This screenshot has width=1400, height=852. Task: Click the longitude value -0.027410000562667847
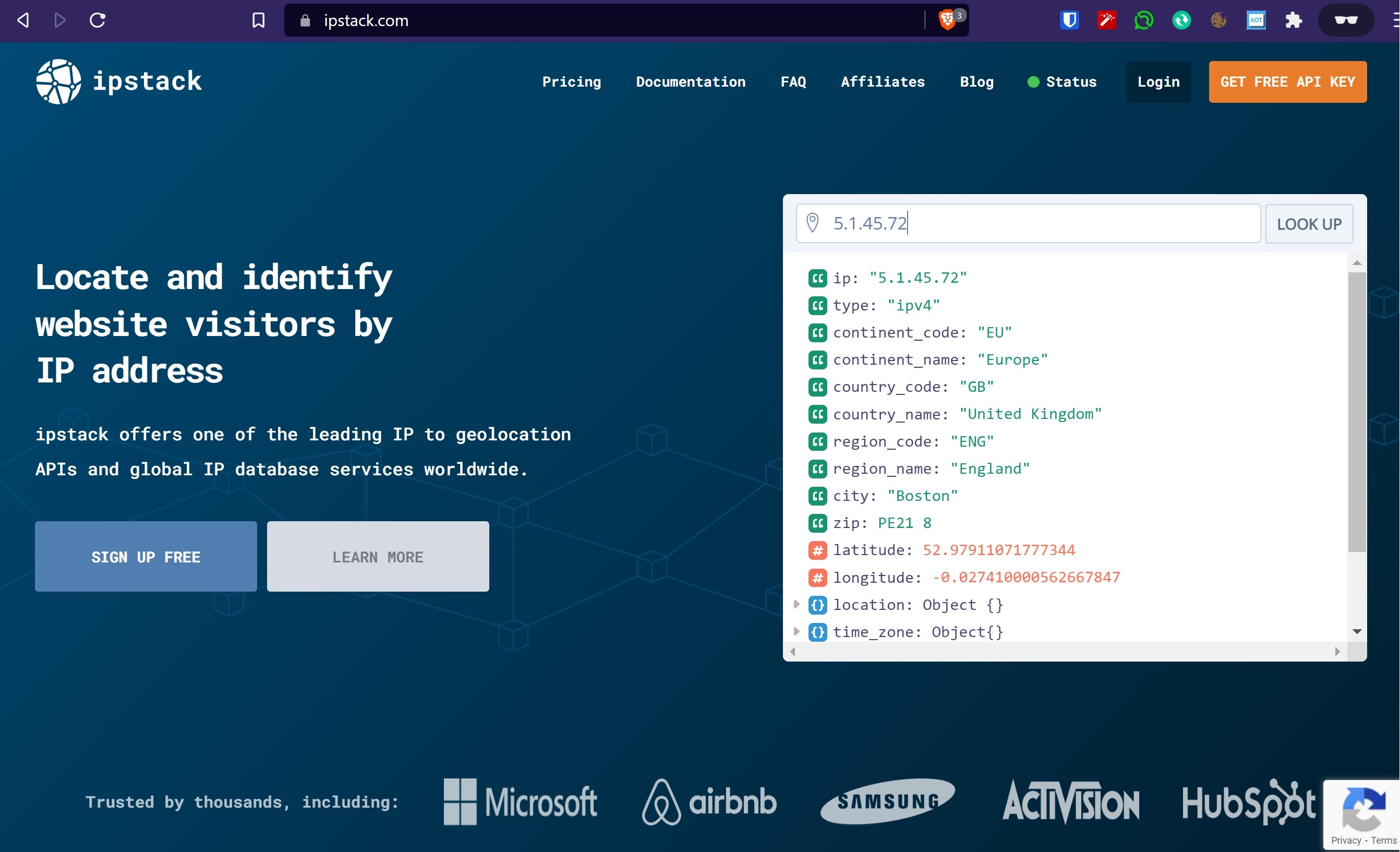point(1025,578)
